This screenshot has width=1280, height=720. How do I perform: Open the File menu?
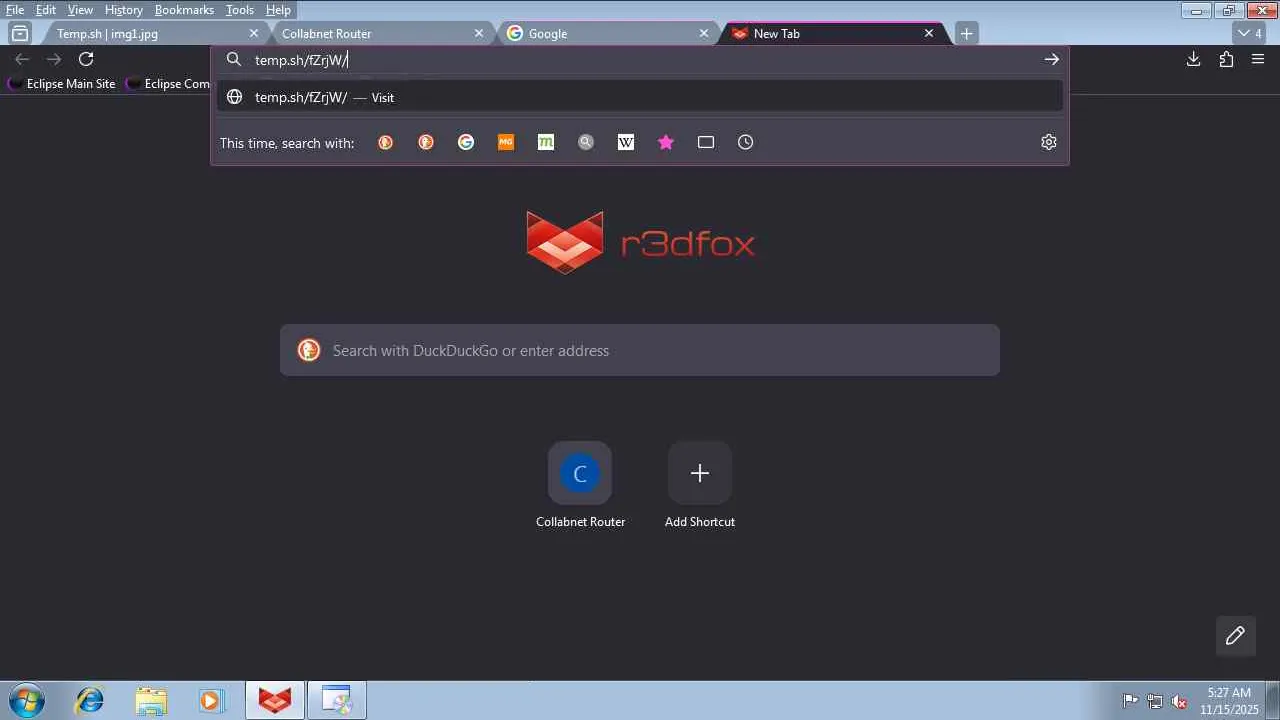click(15, 10)
